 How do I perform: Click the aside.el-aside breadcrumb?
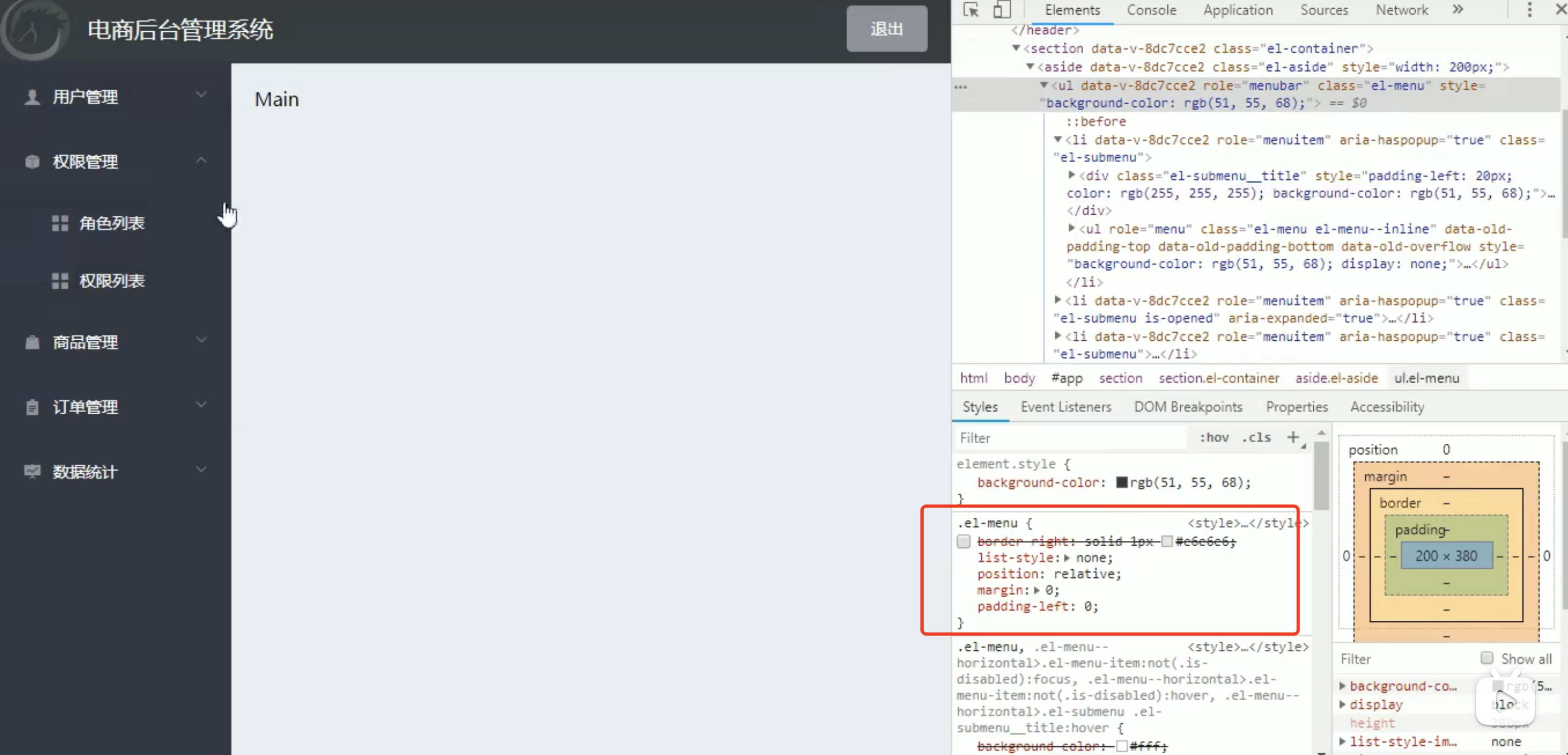click(x=1336, y=378)
